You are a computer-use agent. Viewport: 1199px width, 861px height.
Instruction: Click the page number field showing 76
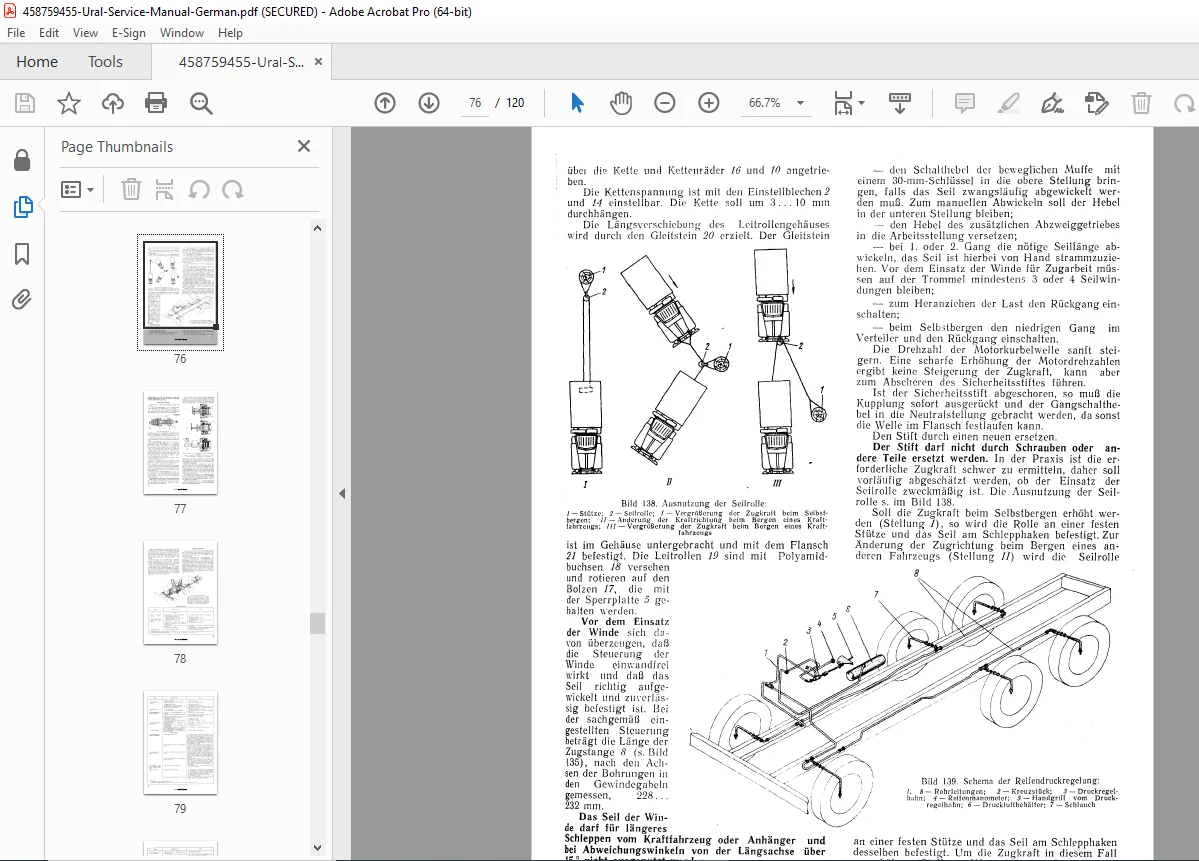pos(475,102)
